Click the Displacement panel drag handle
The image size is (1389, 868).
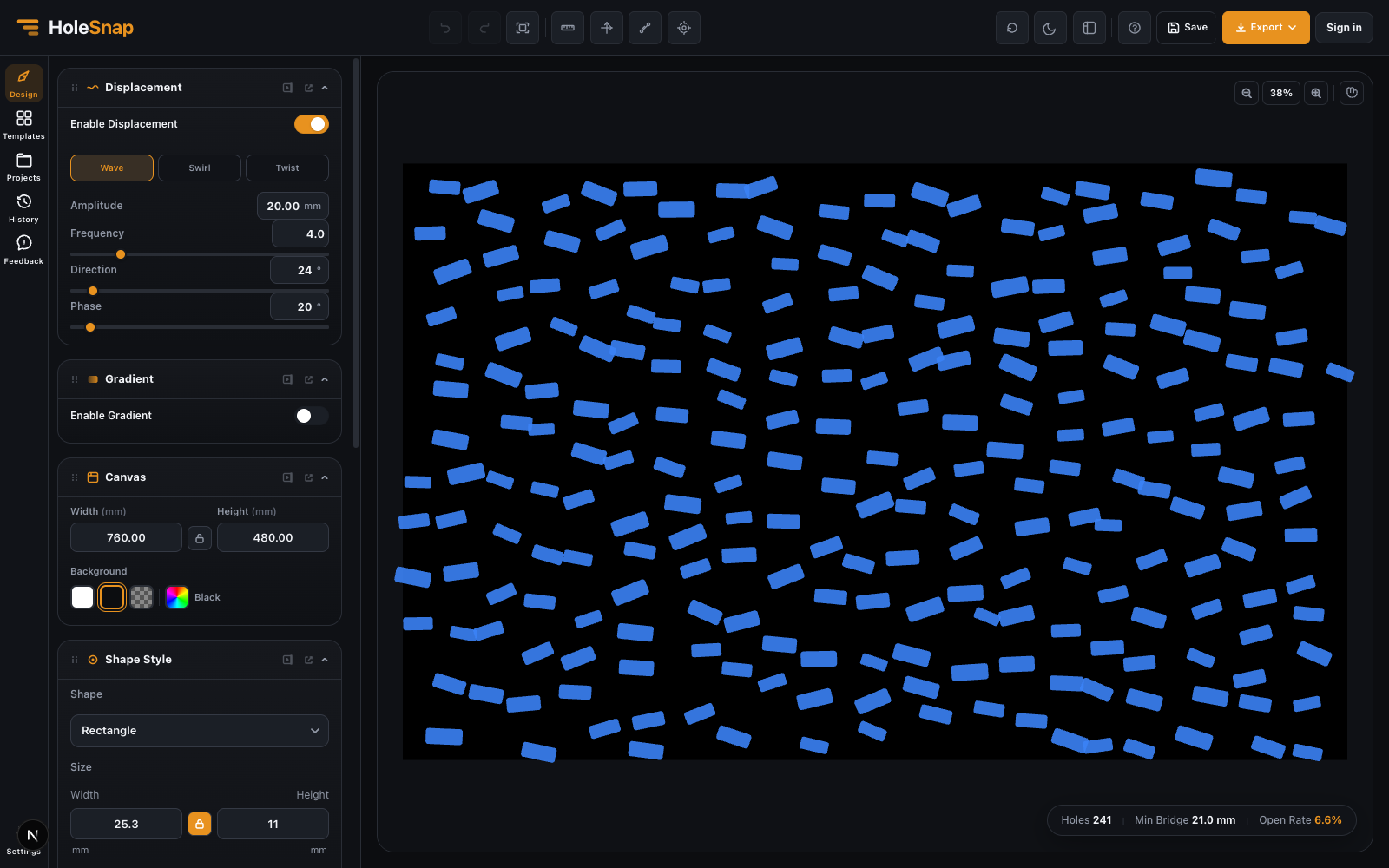pos(75,88)
